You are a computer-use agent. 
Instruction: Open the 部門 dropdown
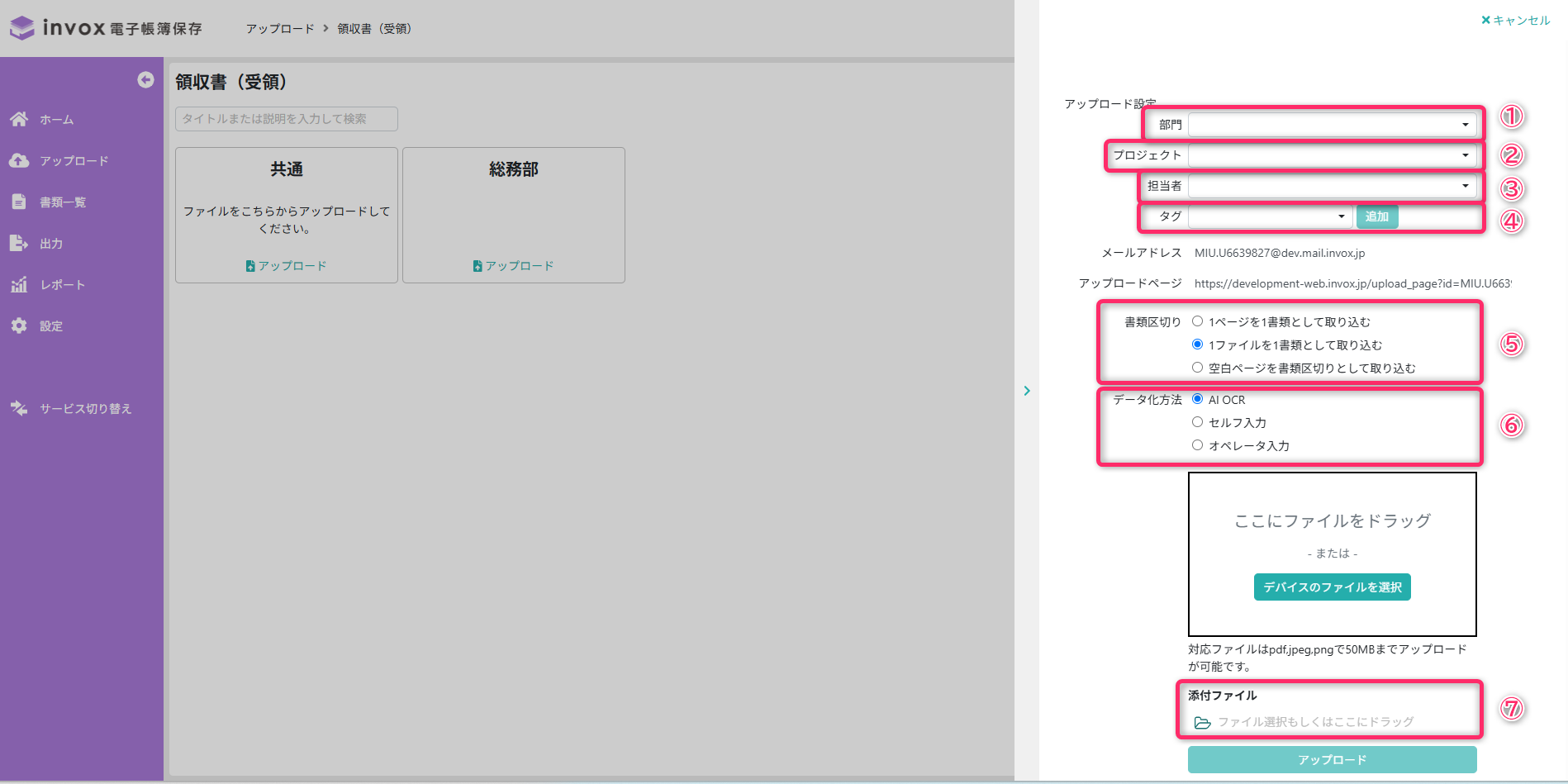[1332, 125]
